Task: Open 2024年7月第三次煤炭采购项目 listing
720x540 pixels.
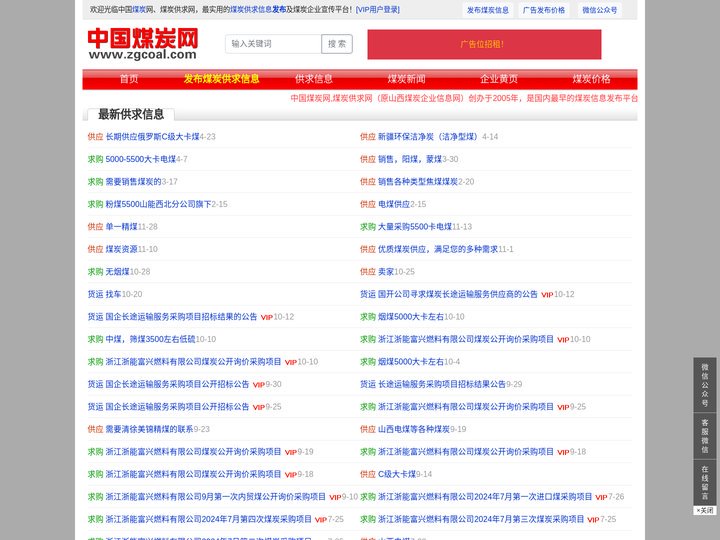Action: (x=481, y=519)
